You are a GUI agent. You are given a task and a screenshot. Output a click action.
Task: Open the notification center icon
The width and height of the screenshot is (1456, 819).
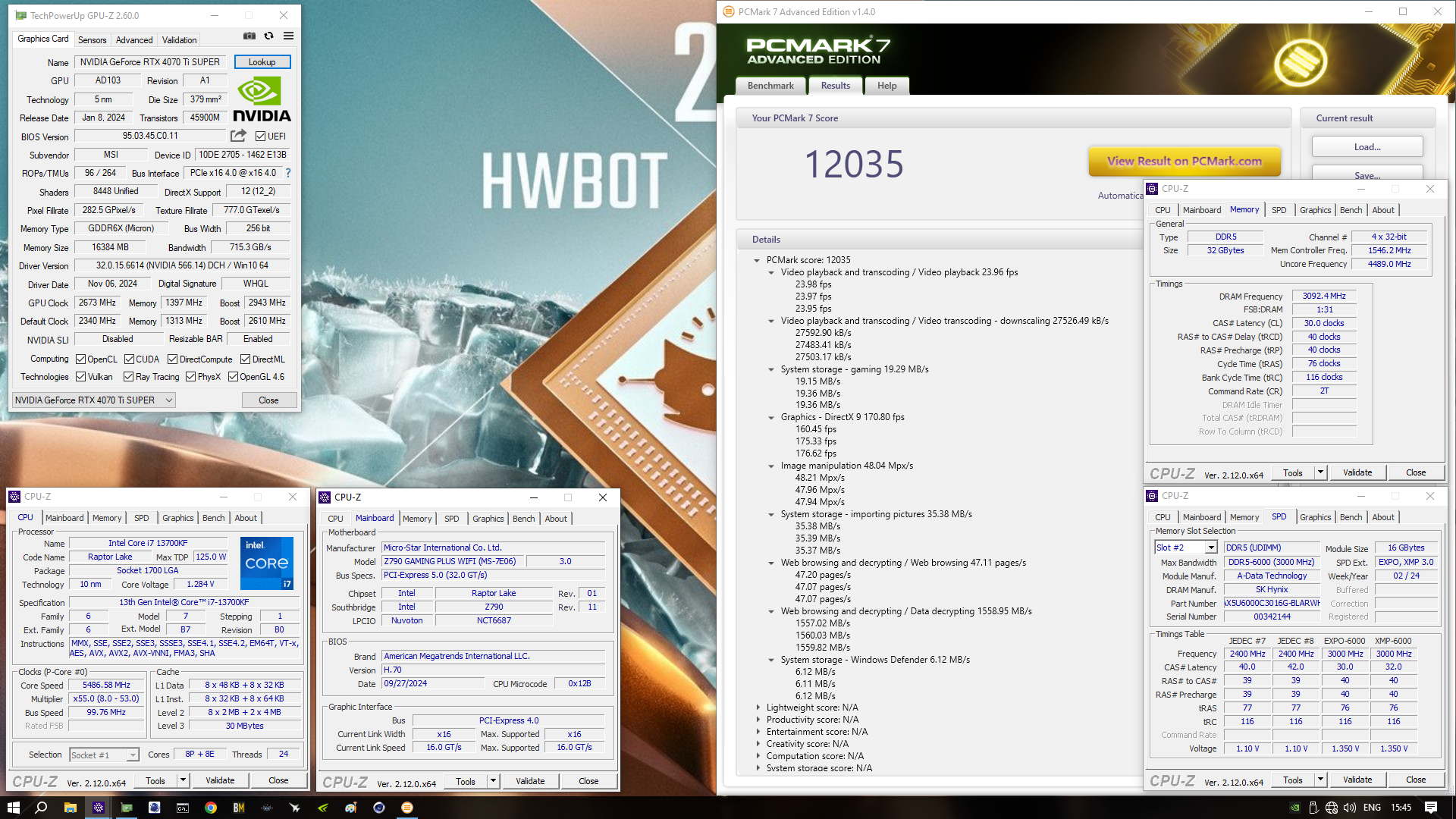point(1431,808)
